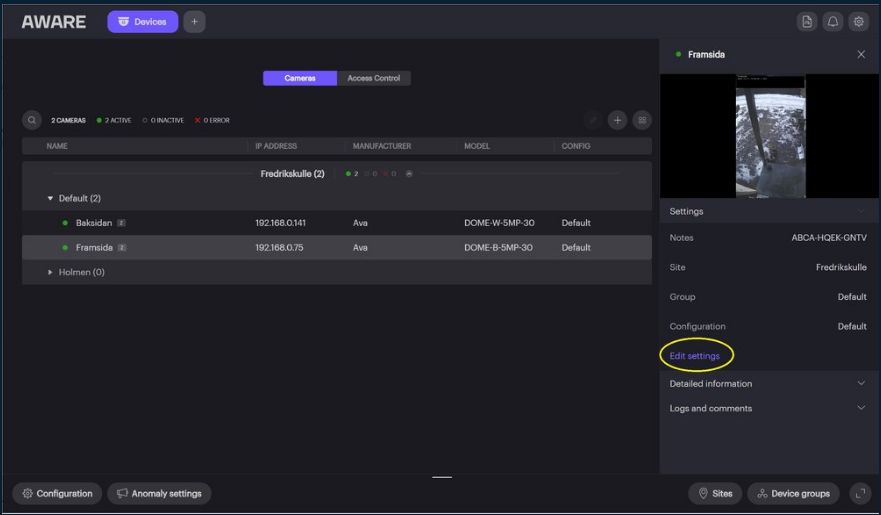Open global settings gear icon

click(859, 22)
